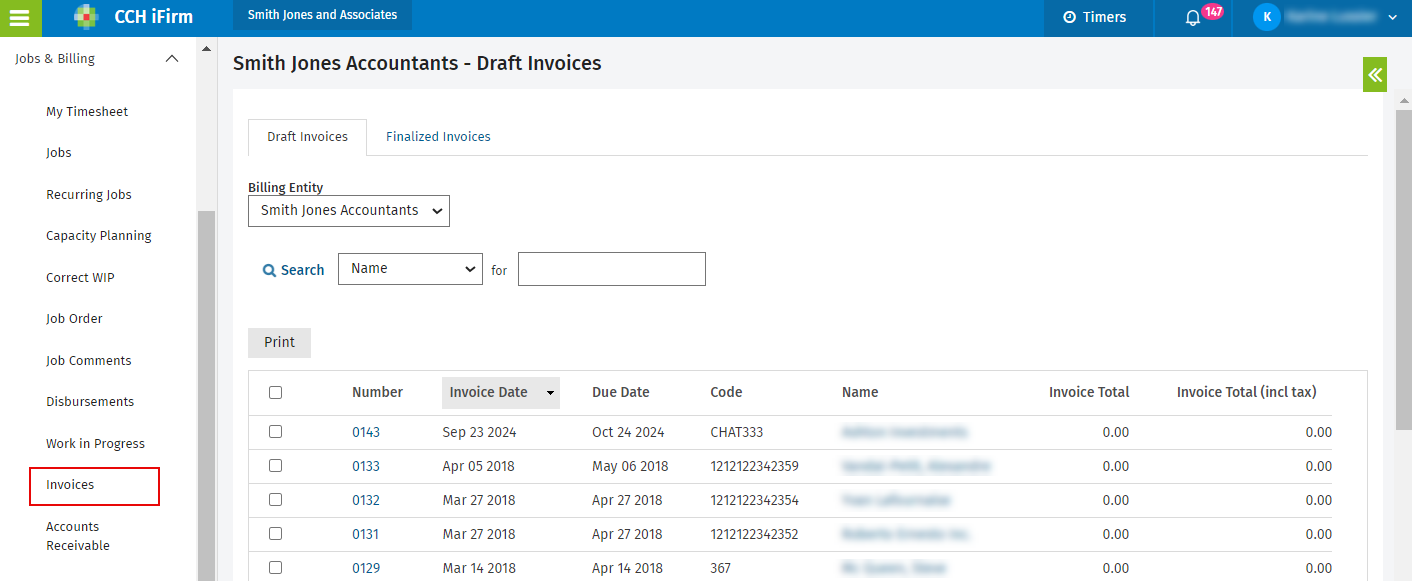This screenshot has width=1412, height=581.
Task: Click code 1212122342359 cell
Action: pyautogui.click(x=755, y=467)
